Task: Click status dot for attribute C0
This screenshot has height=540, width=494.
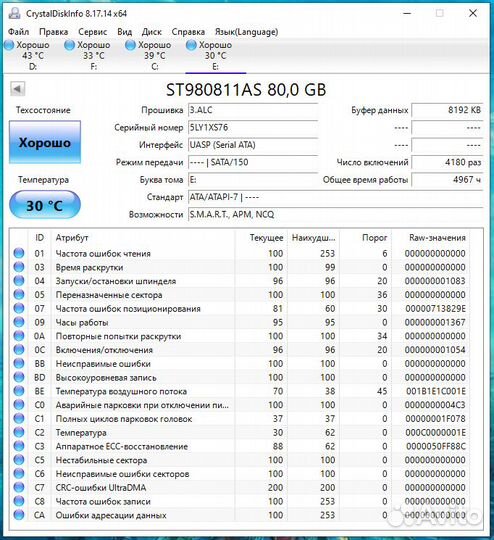Action: 19,405
